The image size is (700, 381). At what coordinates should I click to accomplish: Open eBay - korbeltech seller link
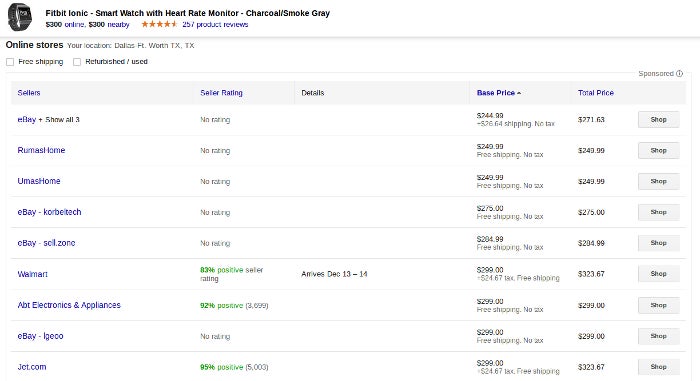[x=49, y=212]
